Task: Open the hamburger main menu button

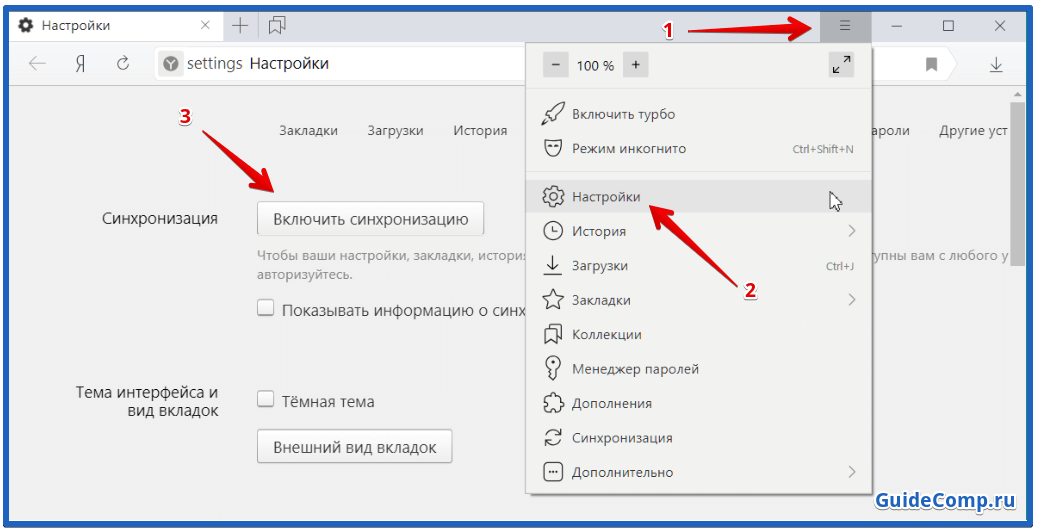Action: point(845,26)
